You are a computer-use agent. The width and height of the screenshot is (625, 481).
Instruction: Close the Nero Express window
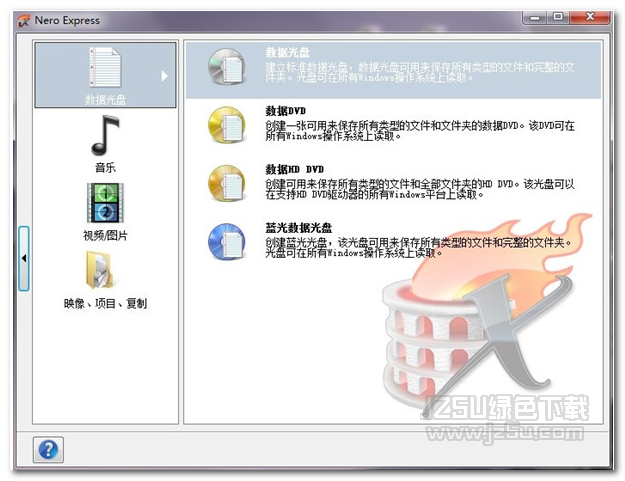(590, 17)
